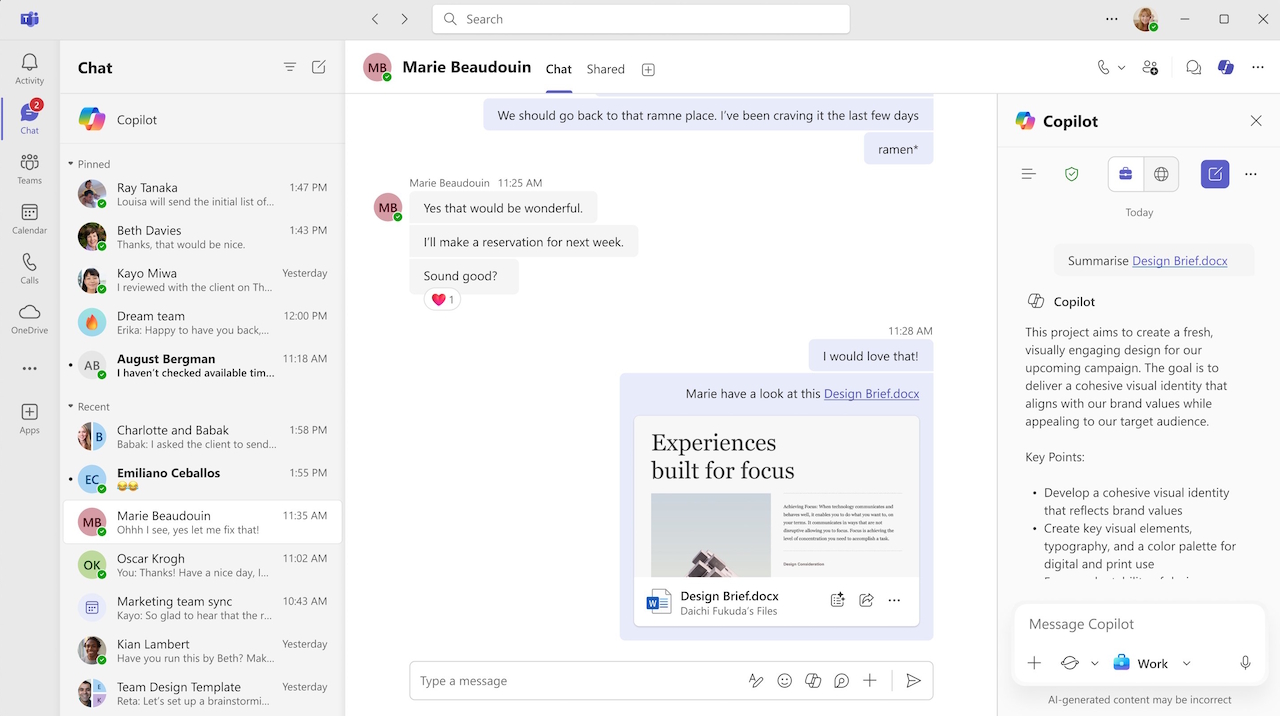Click the Search box
This screenshot has height=716, width=1280.
click(641, 19)
